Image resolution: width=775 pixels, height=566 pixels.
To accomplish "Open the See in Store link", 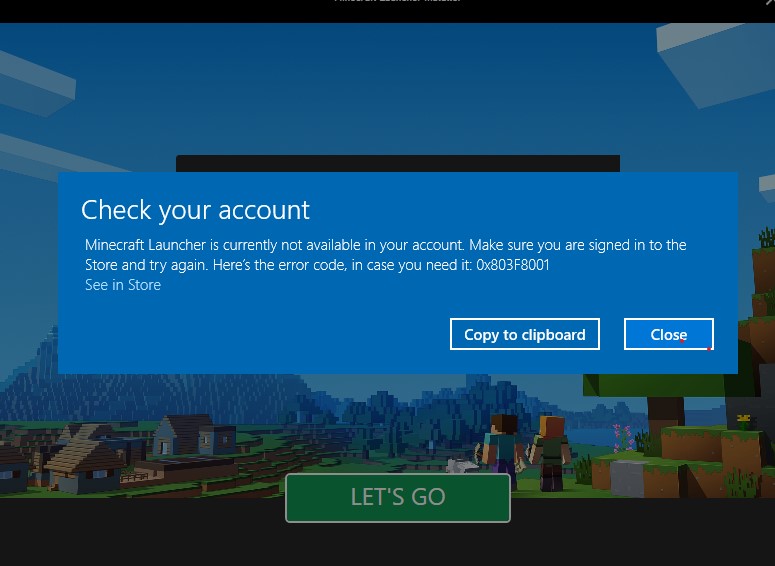I will (123, 285).
